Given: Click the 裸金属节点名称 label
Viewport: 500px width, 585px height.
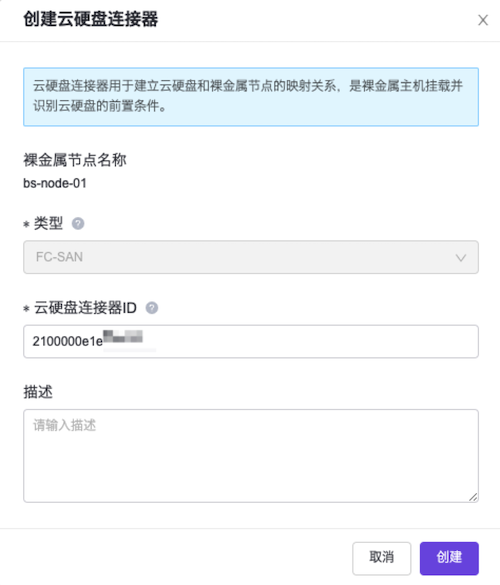Looking at the screenshot, I should pos(75,160).
